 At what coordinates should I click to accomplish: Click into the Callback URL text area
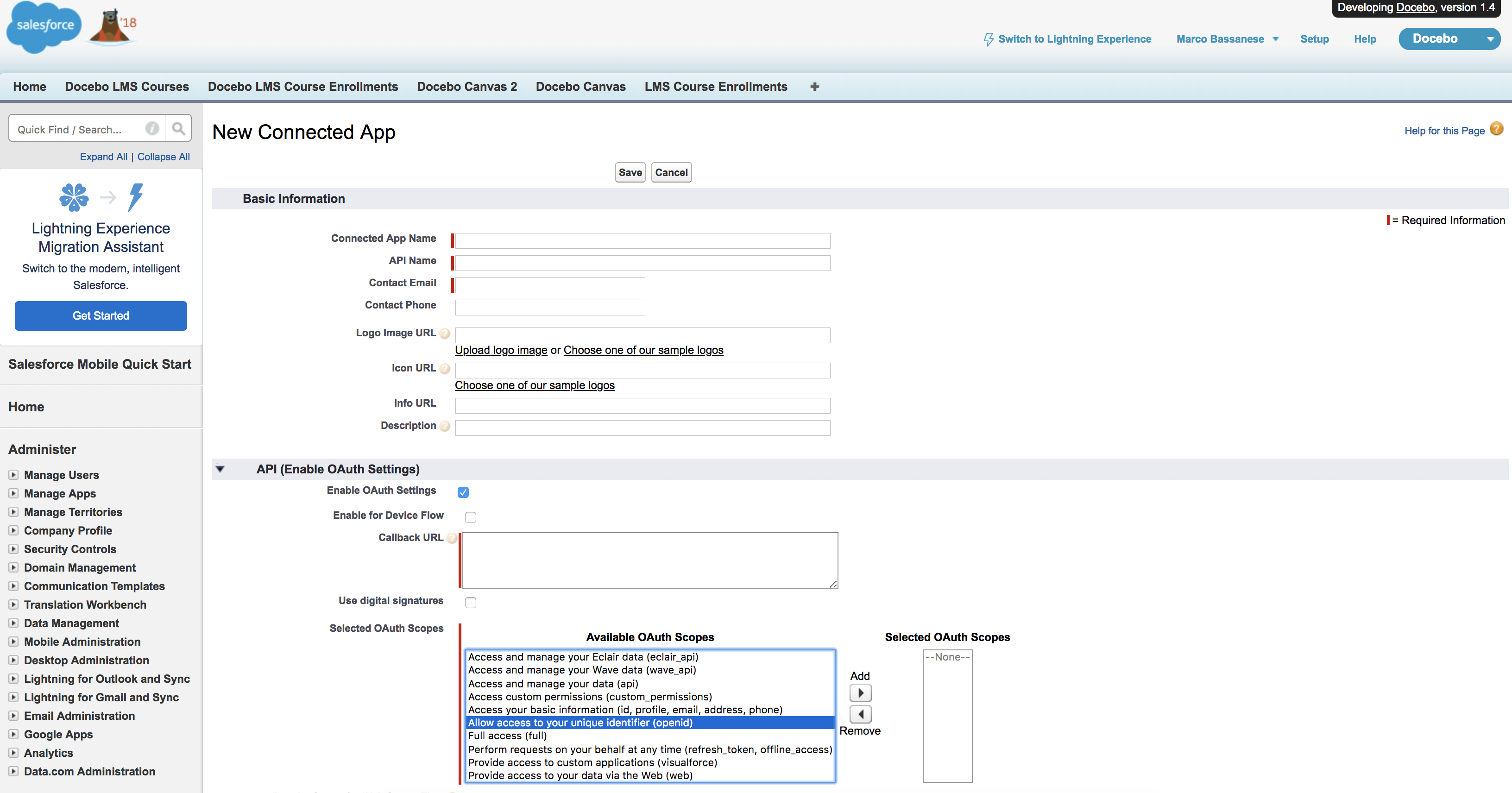pyautogui.click(x=650, y=560)
